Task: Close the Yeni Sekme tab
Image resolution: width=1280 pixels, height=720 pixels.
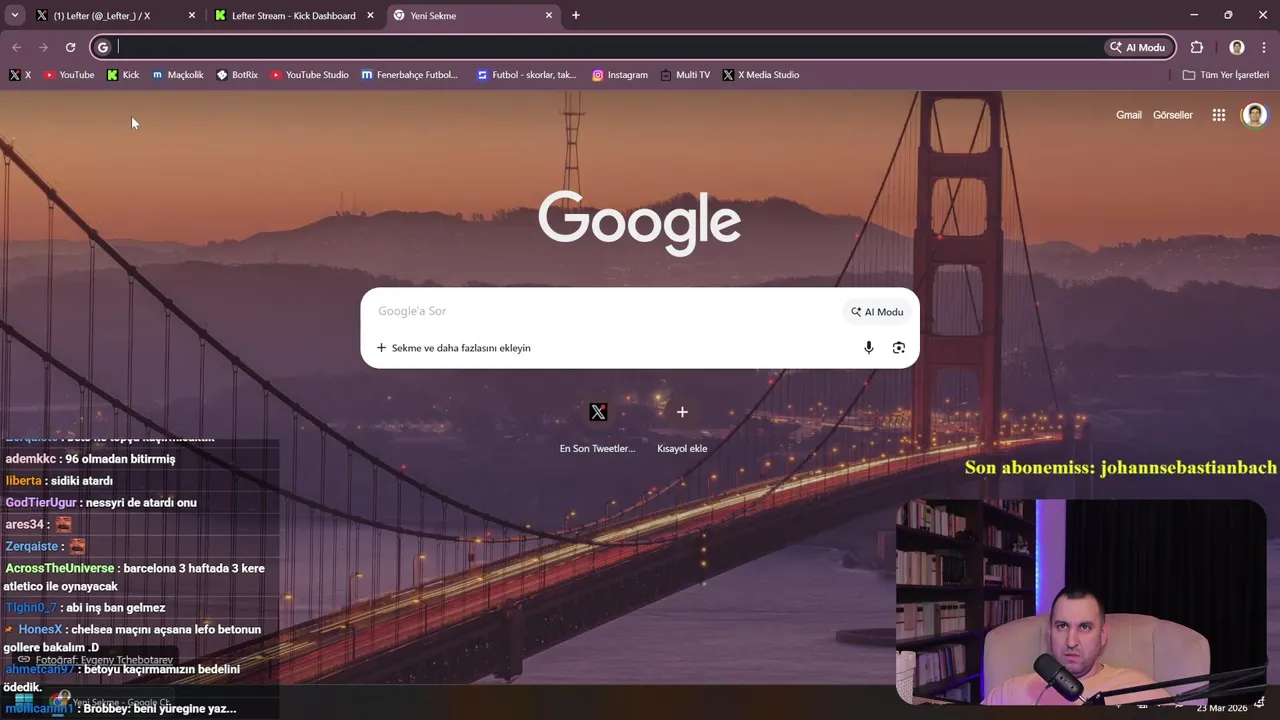Action: tap(549, 15)
